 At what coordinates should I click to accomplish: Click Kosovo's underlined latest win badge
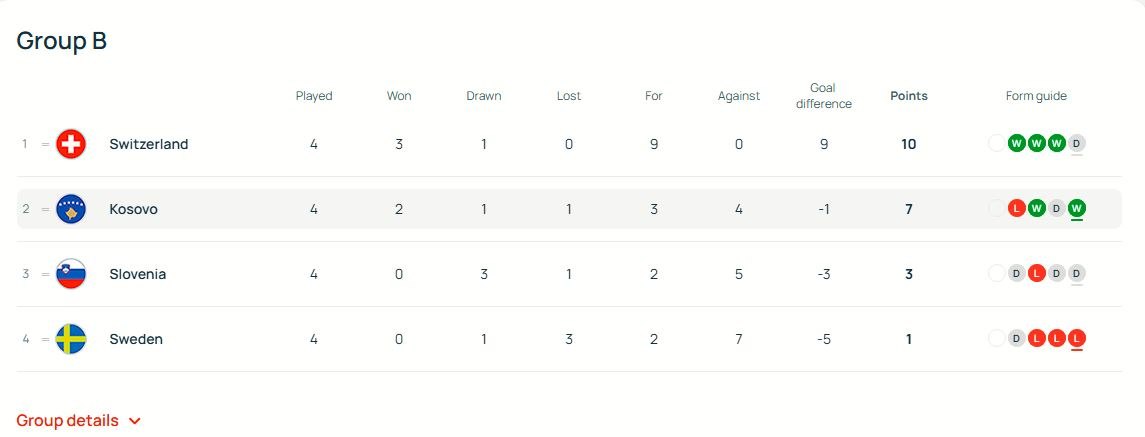(x=1076, y=209)
